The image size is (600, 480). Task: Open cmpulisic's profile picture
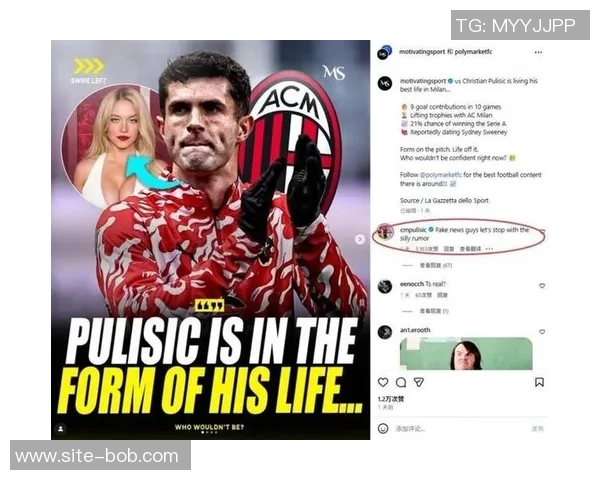pyautogui.click(x=385, y=231)
